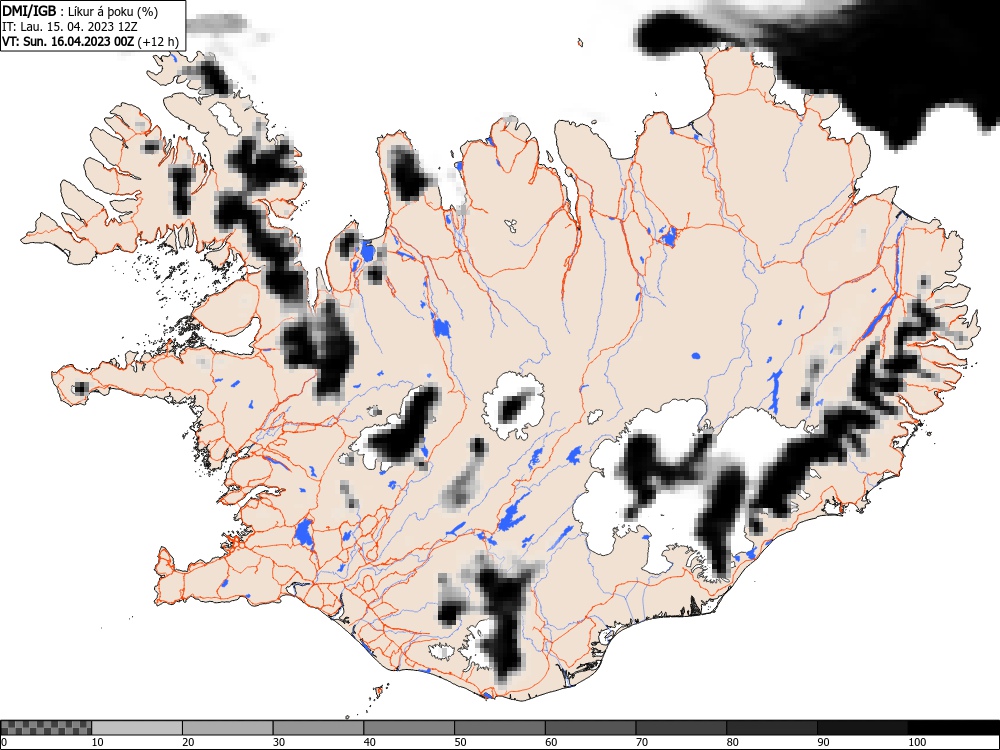1000x750 pixels.
Task: Click the 30-40 percent legend swatch
Action: click(318, 728)
